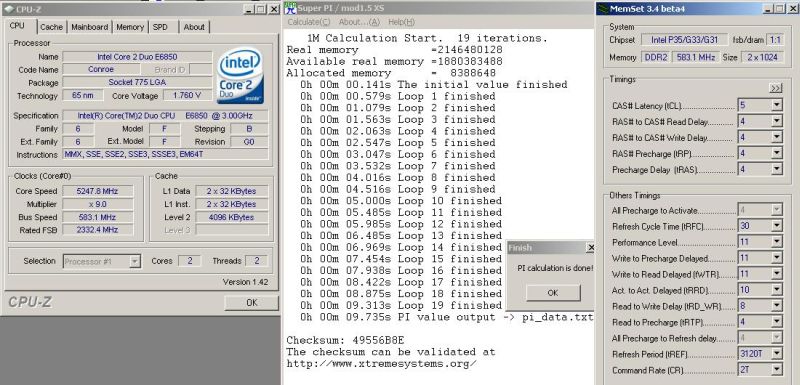Click the Bus Speed 583.1 MHz field in CPU-Z
The height and width of the screenshot is (385, 800).
coord(97,217)
